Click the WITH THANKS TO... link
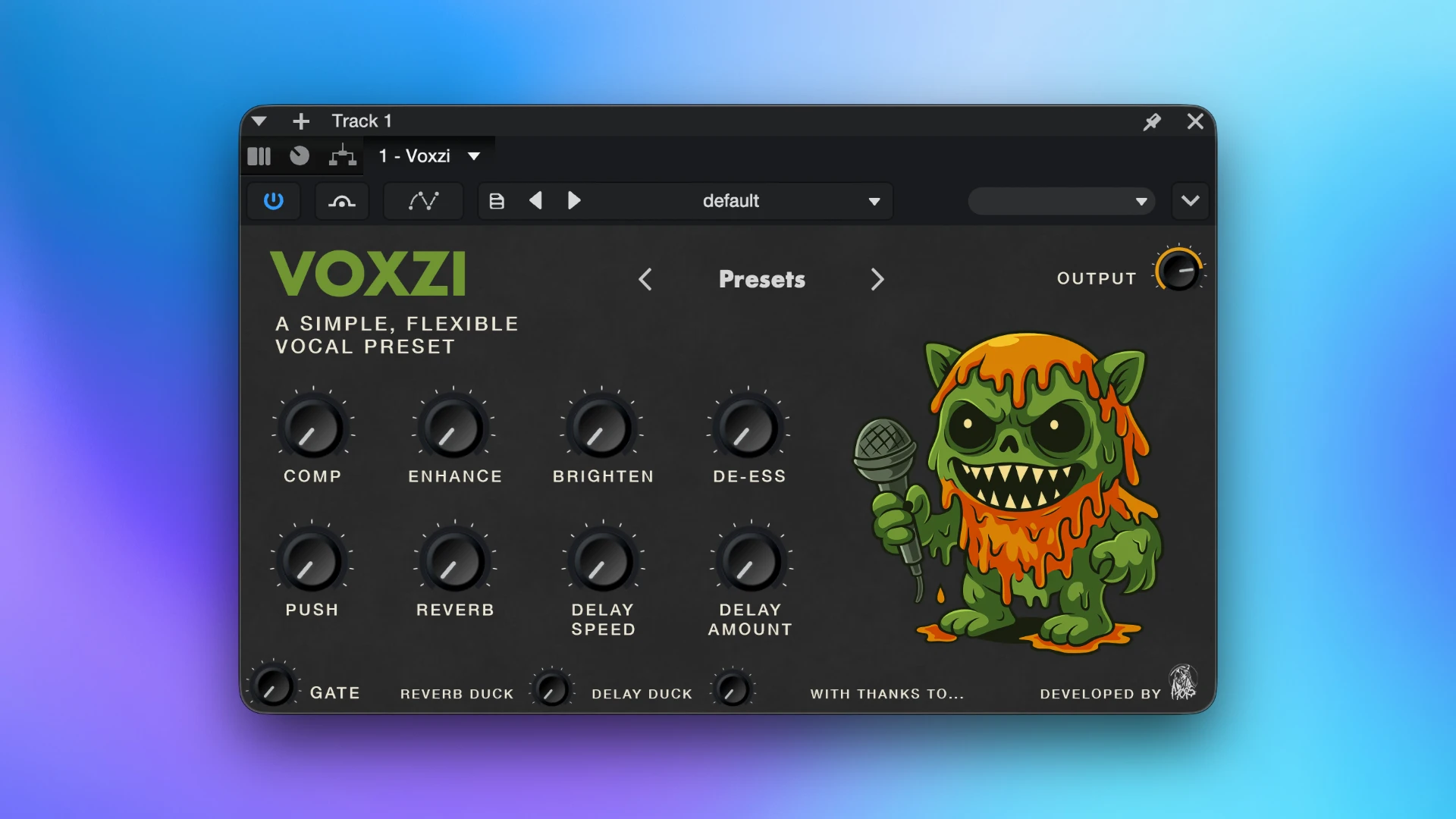 coord(887,694)
